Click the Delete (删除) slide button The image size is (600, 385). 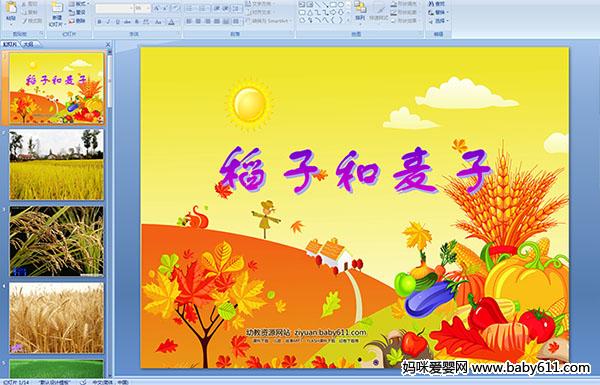click(77, 21)
